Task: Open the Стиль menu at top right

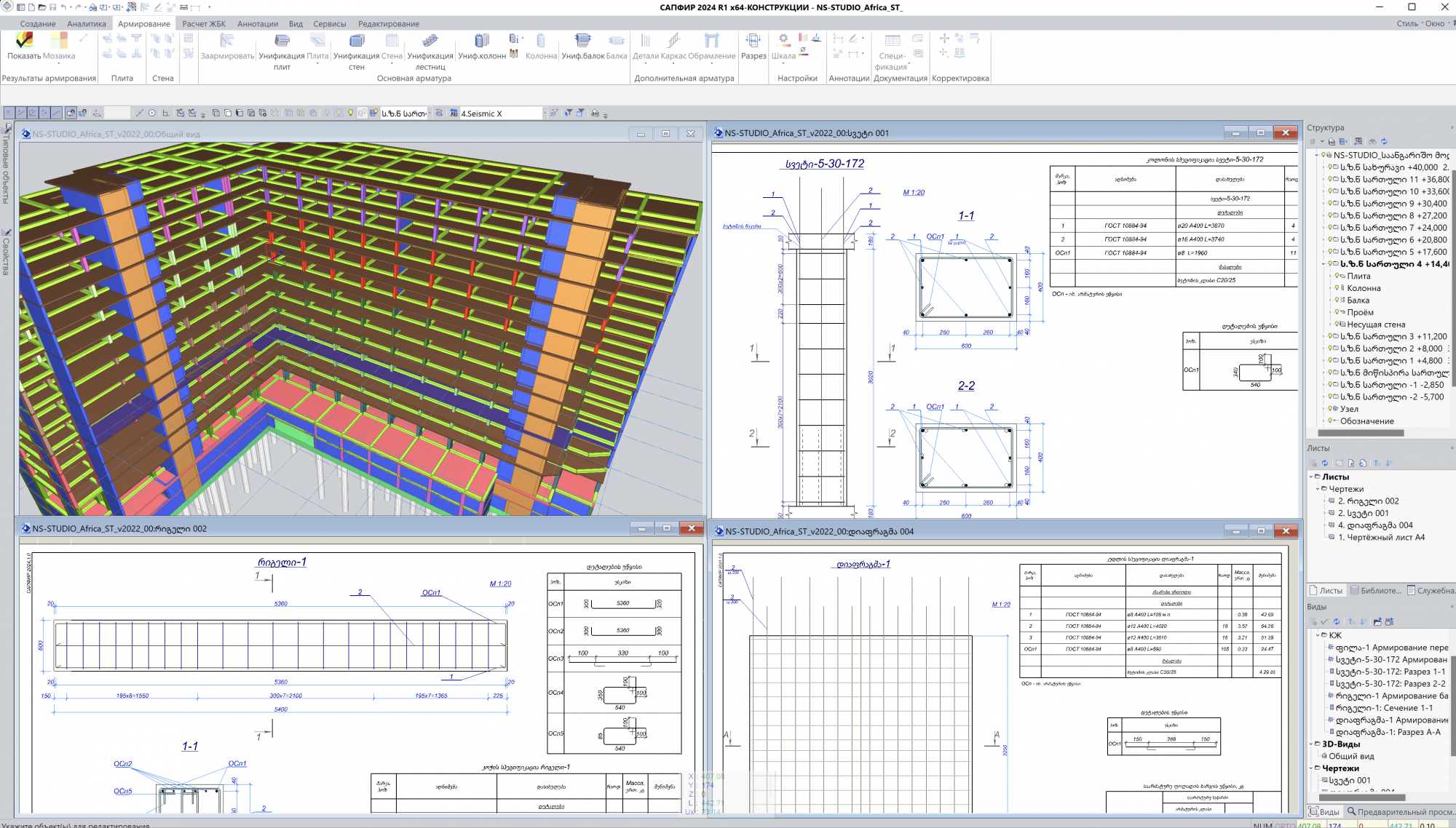Action: pyautogui.click(x=1406, y=24)
